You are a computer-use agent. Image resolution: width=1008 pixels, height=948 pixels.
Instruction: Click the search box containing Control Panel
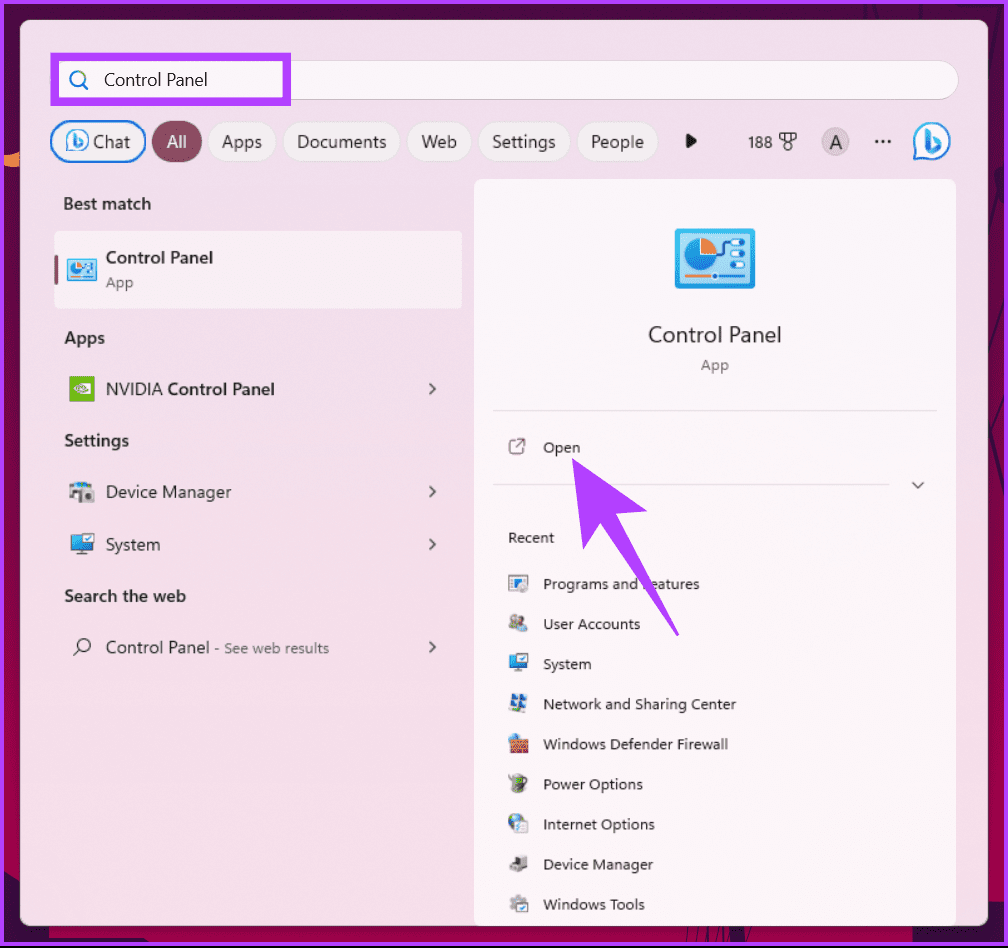505,80
